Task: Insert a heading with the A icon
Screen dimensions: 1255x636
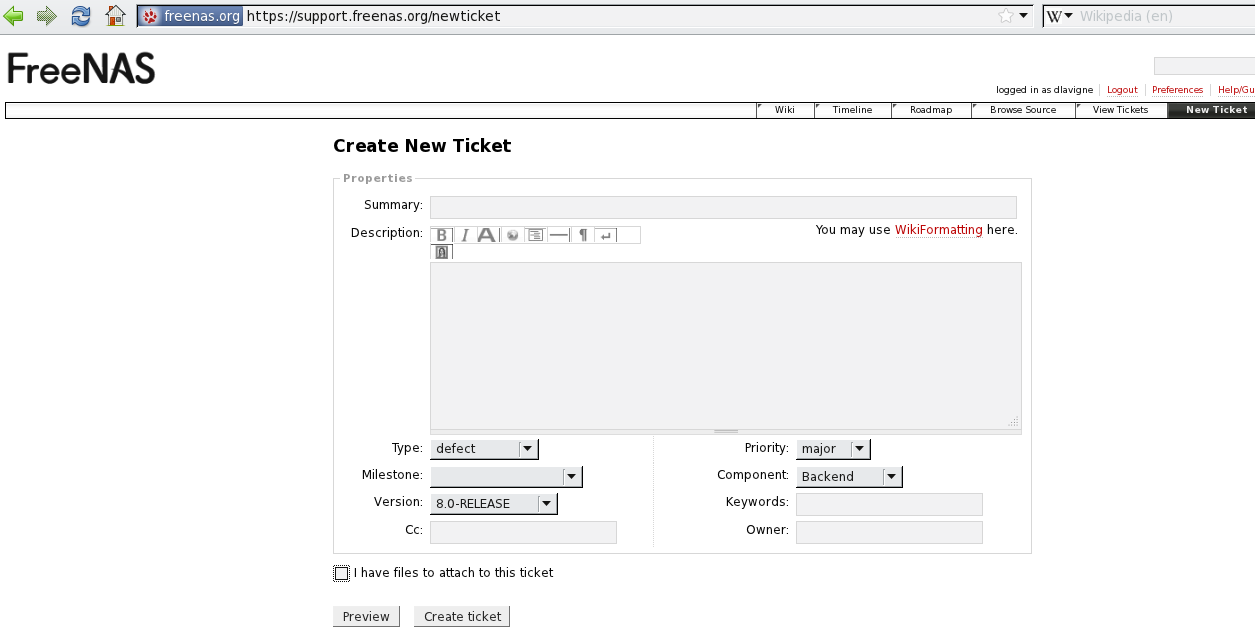Action: pos(487,235)
